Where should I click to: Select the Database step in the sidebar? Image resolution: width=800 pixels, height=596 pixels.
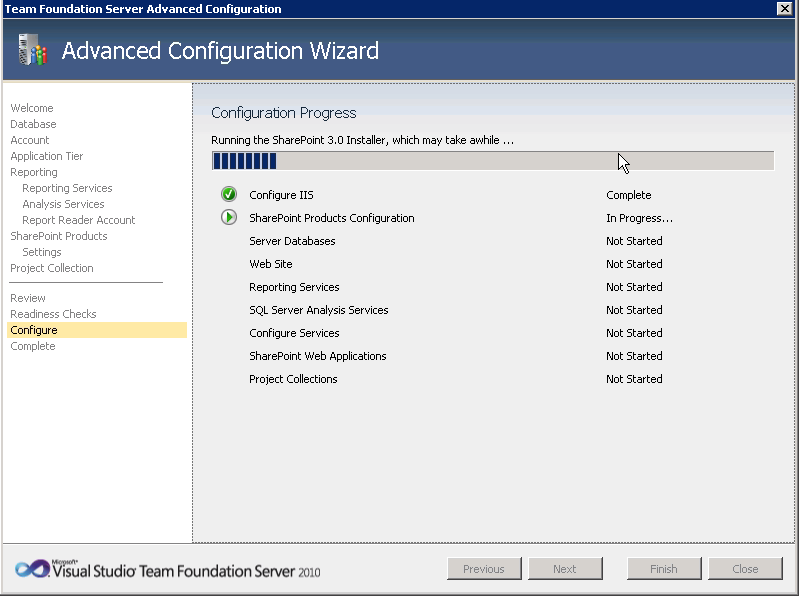33,124
